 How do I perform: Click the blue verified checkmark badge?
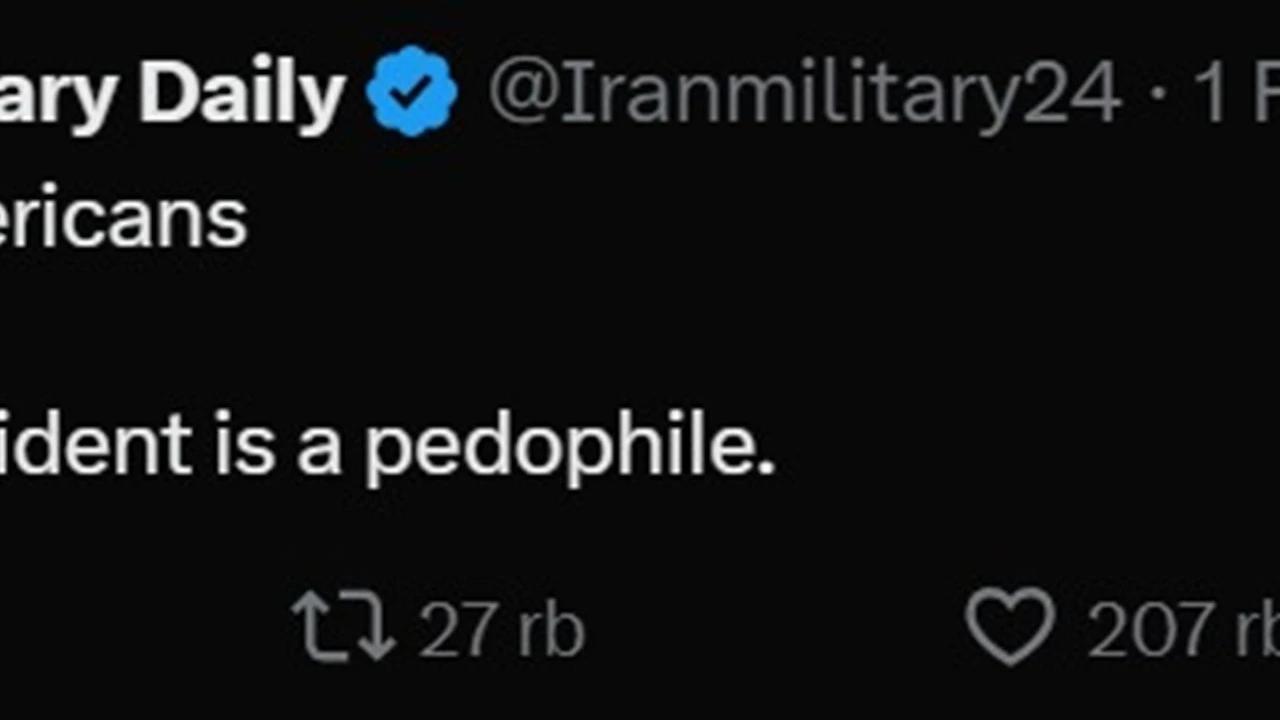tap(411, 91)
